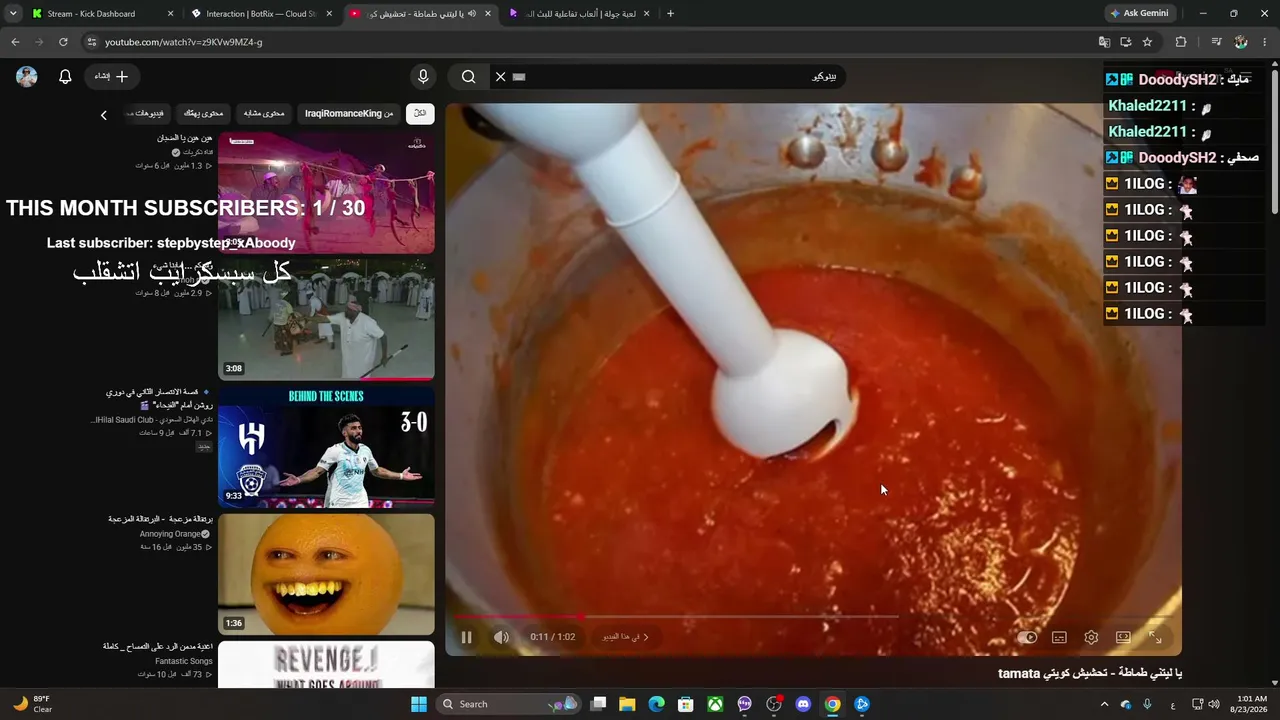Open the Chrome extensions puzzle menu

(1181, 42)
